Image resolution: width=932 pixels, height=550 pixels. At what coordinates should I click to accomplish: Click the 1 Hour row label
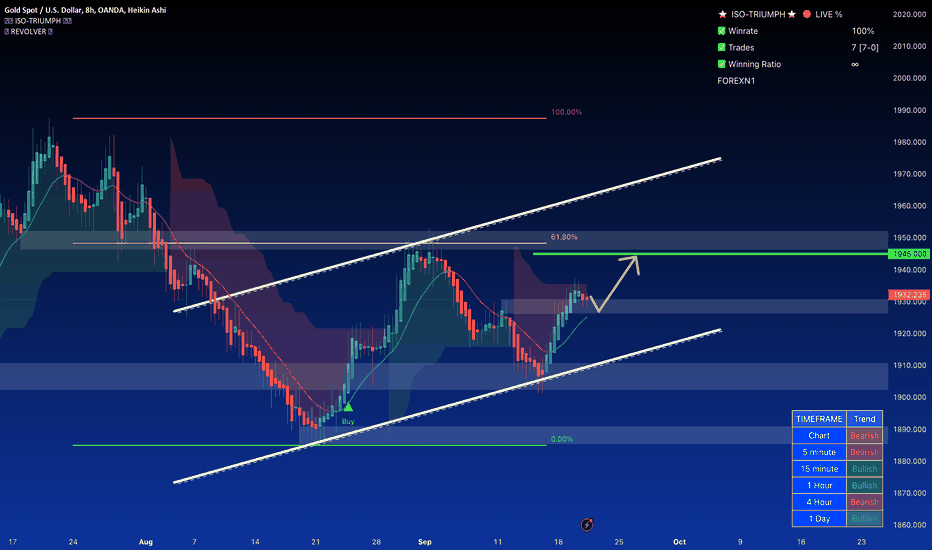coord(819,485)
